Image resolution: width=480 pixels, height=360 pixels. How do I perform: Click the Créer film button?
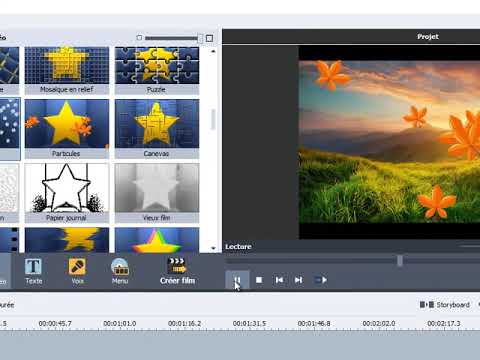(177, 271)
